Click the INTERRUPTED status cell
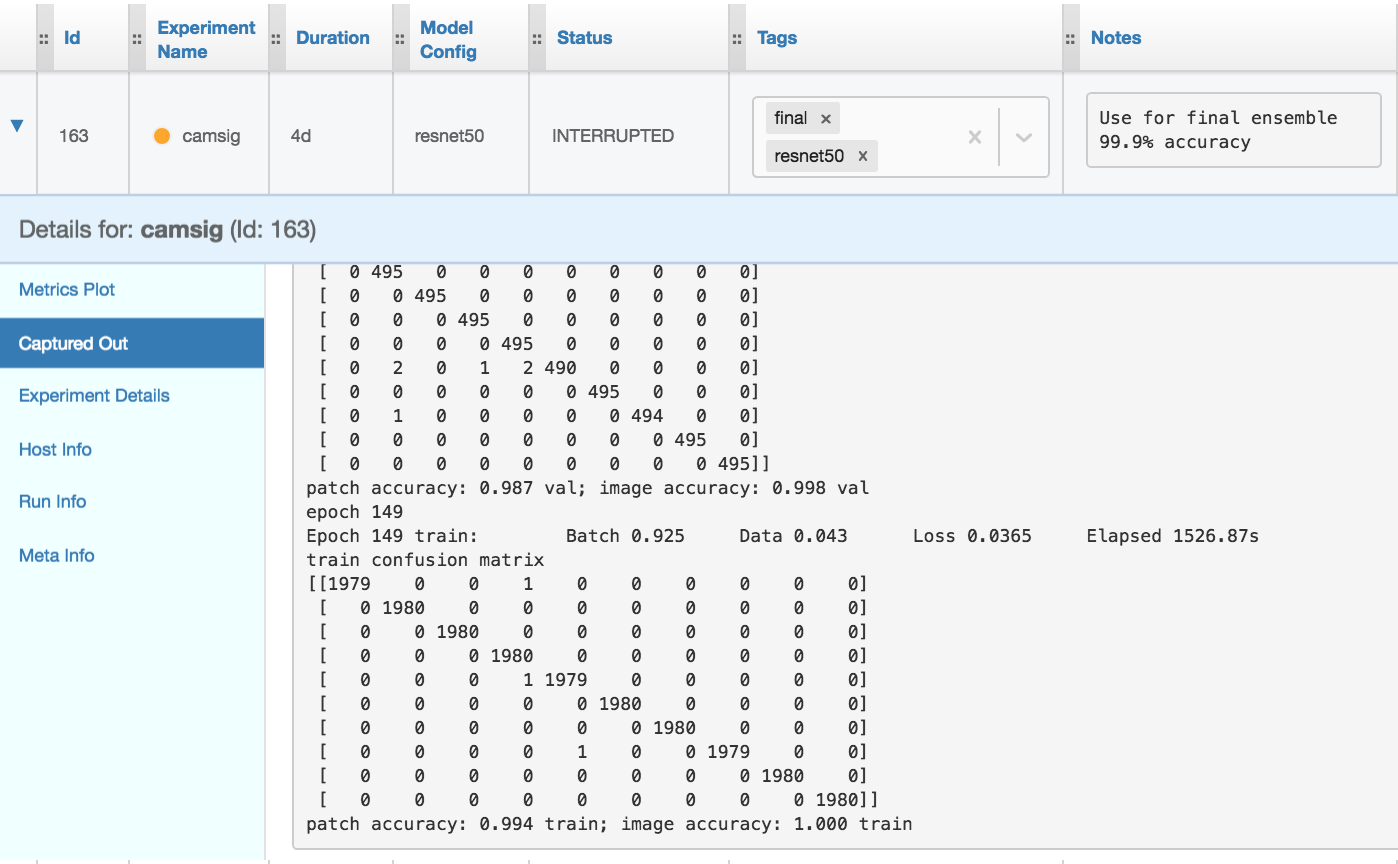Image resolution: width=1398 pixels, height=864 pixels. [x=629, y=134]
